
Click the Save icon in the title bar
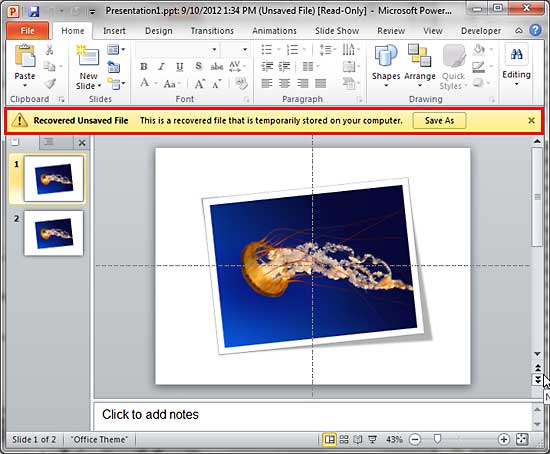(34, 12)
